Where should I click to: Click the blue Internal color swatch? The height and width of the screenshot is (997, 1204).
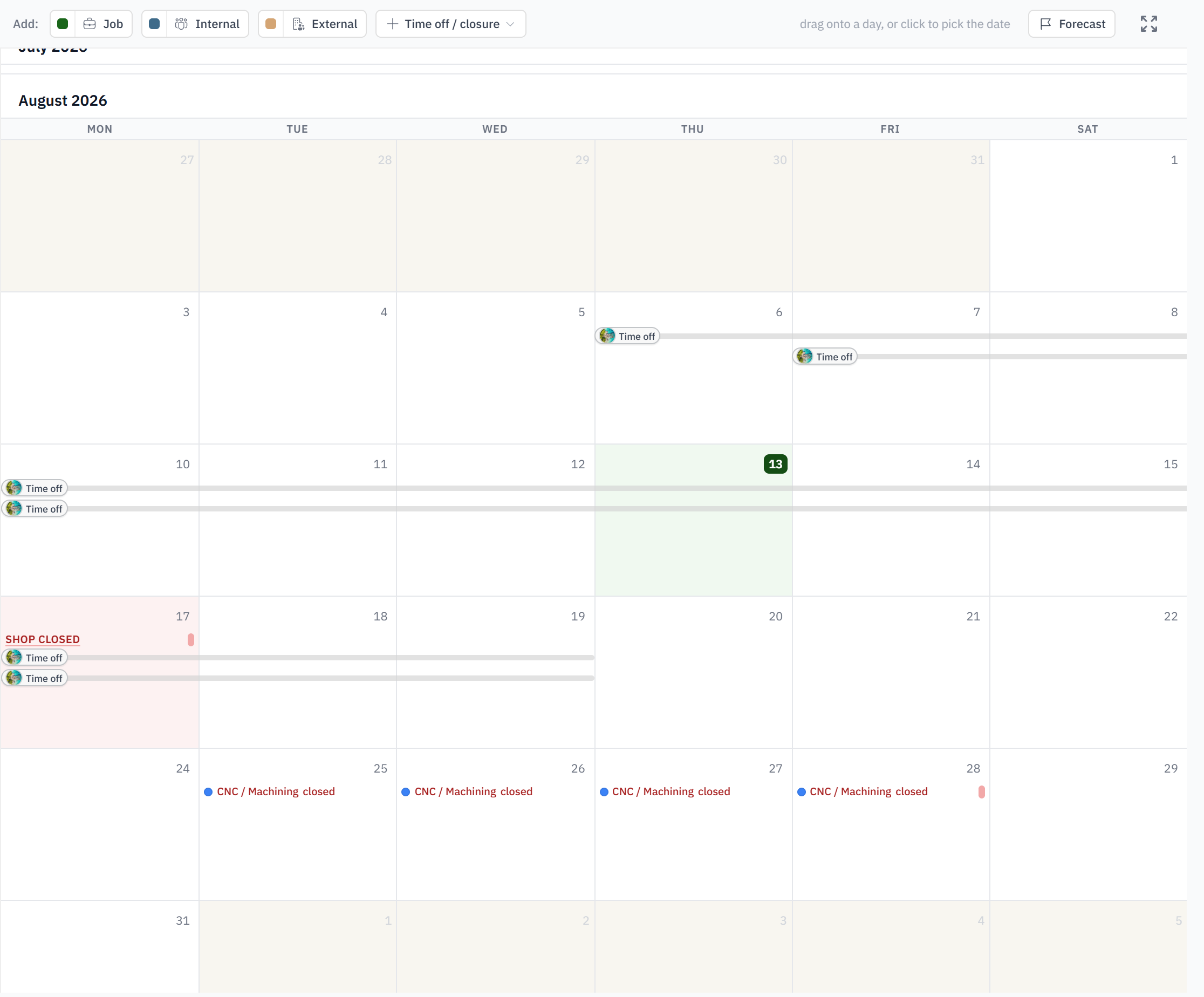click(154, 24)
